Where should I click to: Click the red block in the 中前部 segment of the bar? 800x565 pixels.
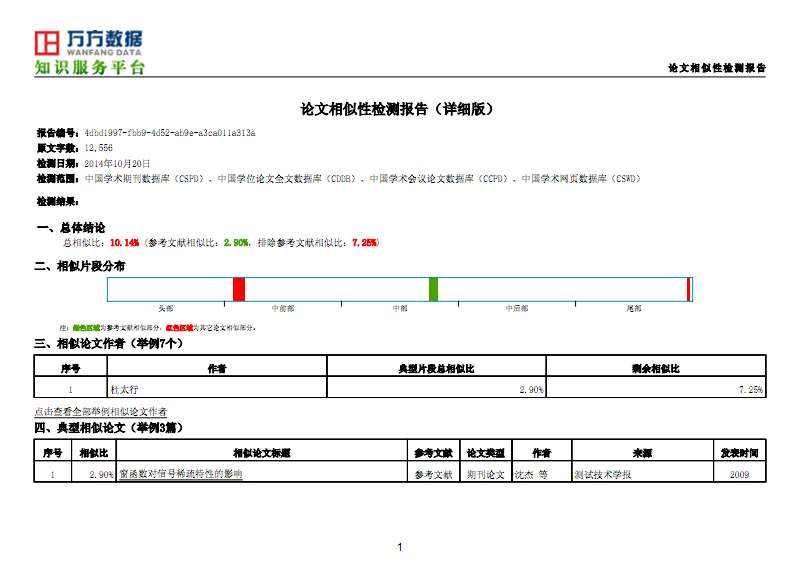[x=239, y=289]
